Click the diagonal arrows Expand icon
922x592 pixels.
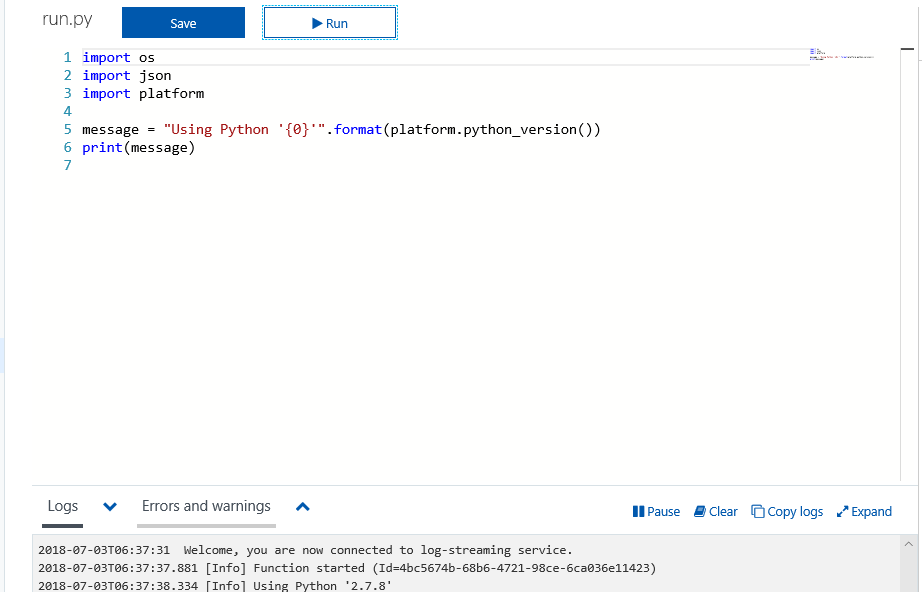pyautogui.click(x=843, y=511)
